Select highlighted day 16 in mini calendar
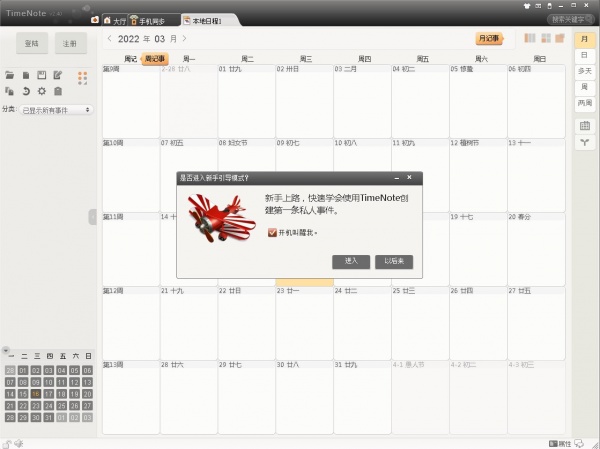This screenshot has width=600, height=449. point(36,394)
